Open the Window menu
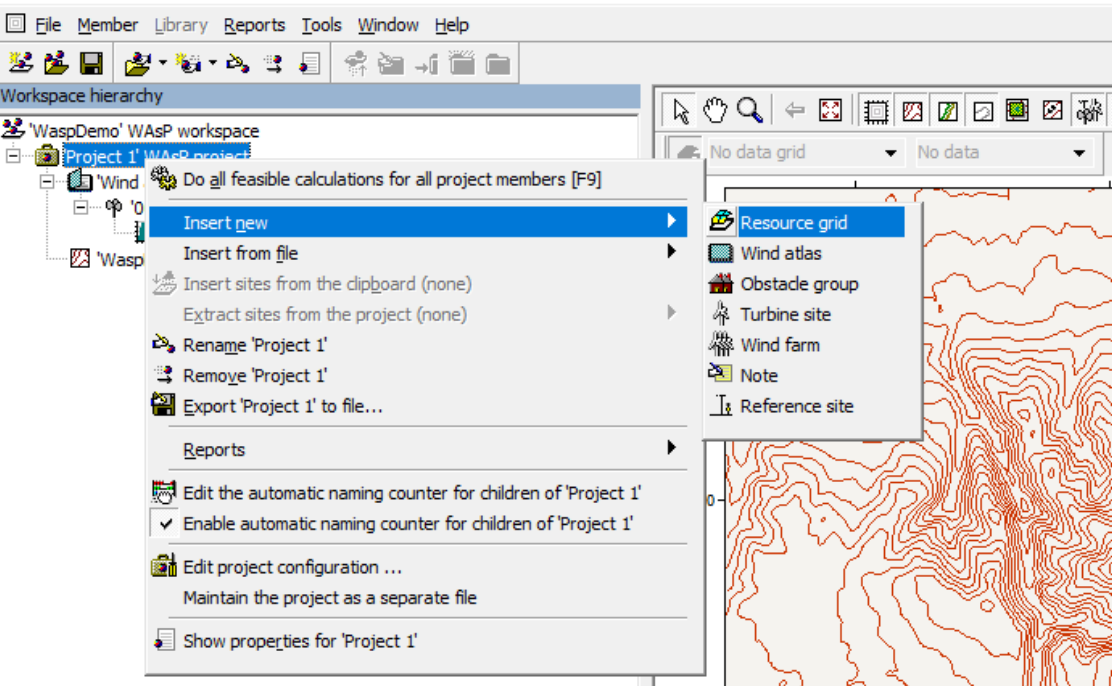 [x=388, y=25]
